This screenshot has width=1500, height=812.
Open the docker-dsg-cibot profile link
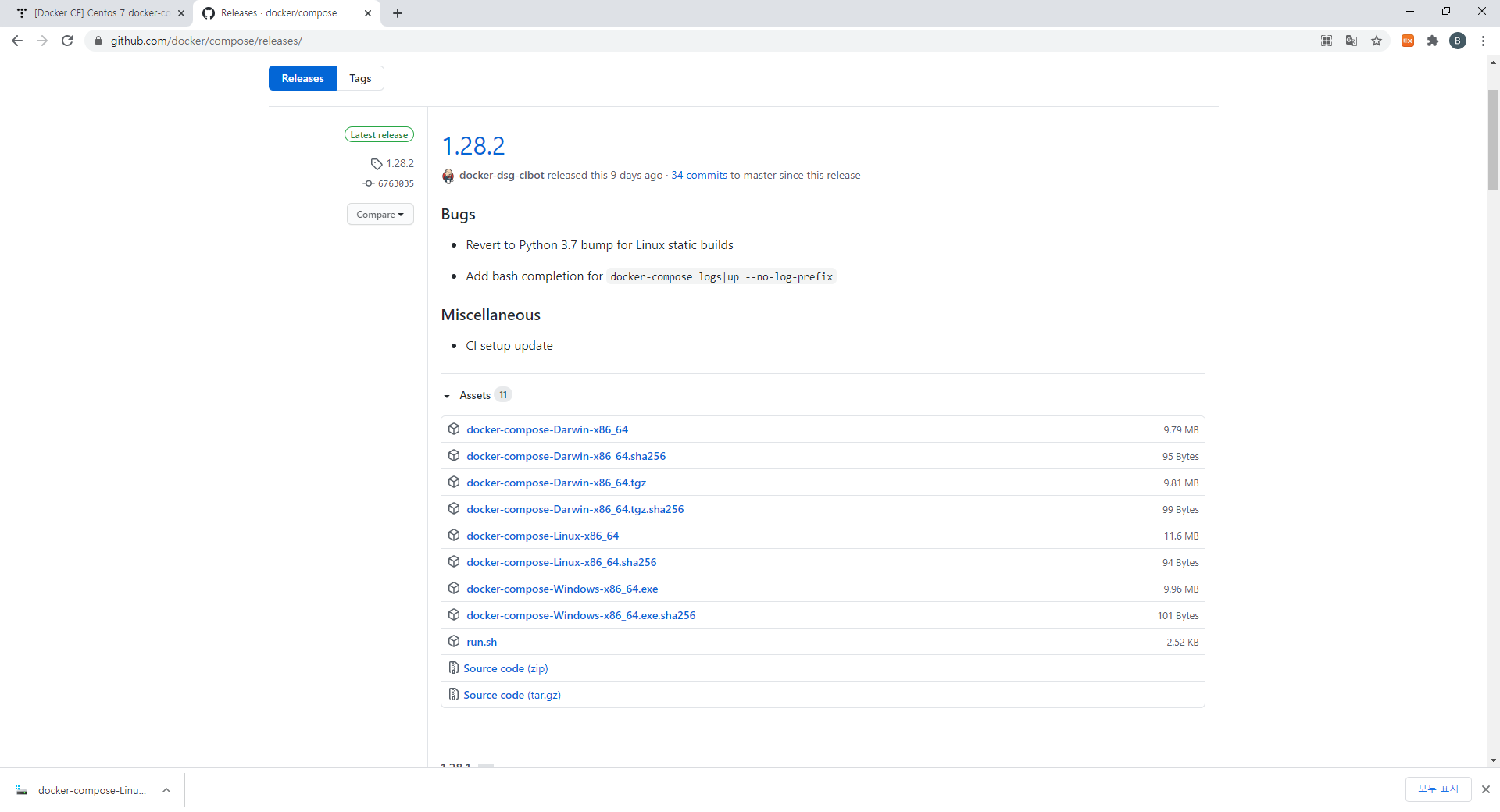pos(502,175)
